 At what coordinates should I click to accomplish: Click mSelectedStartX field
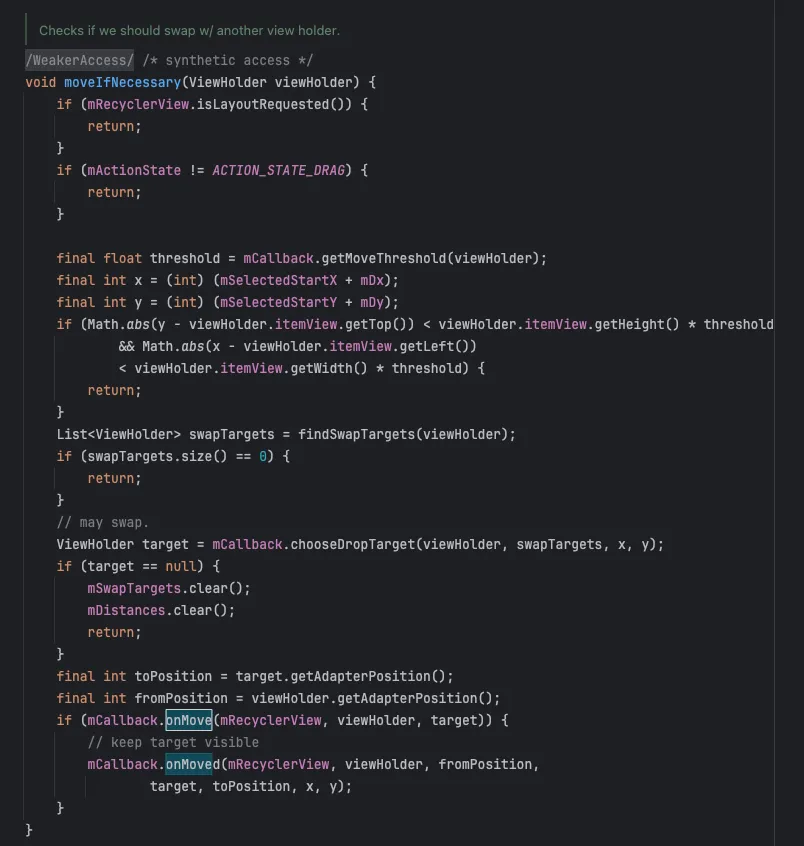[278, 281]
